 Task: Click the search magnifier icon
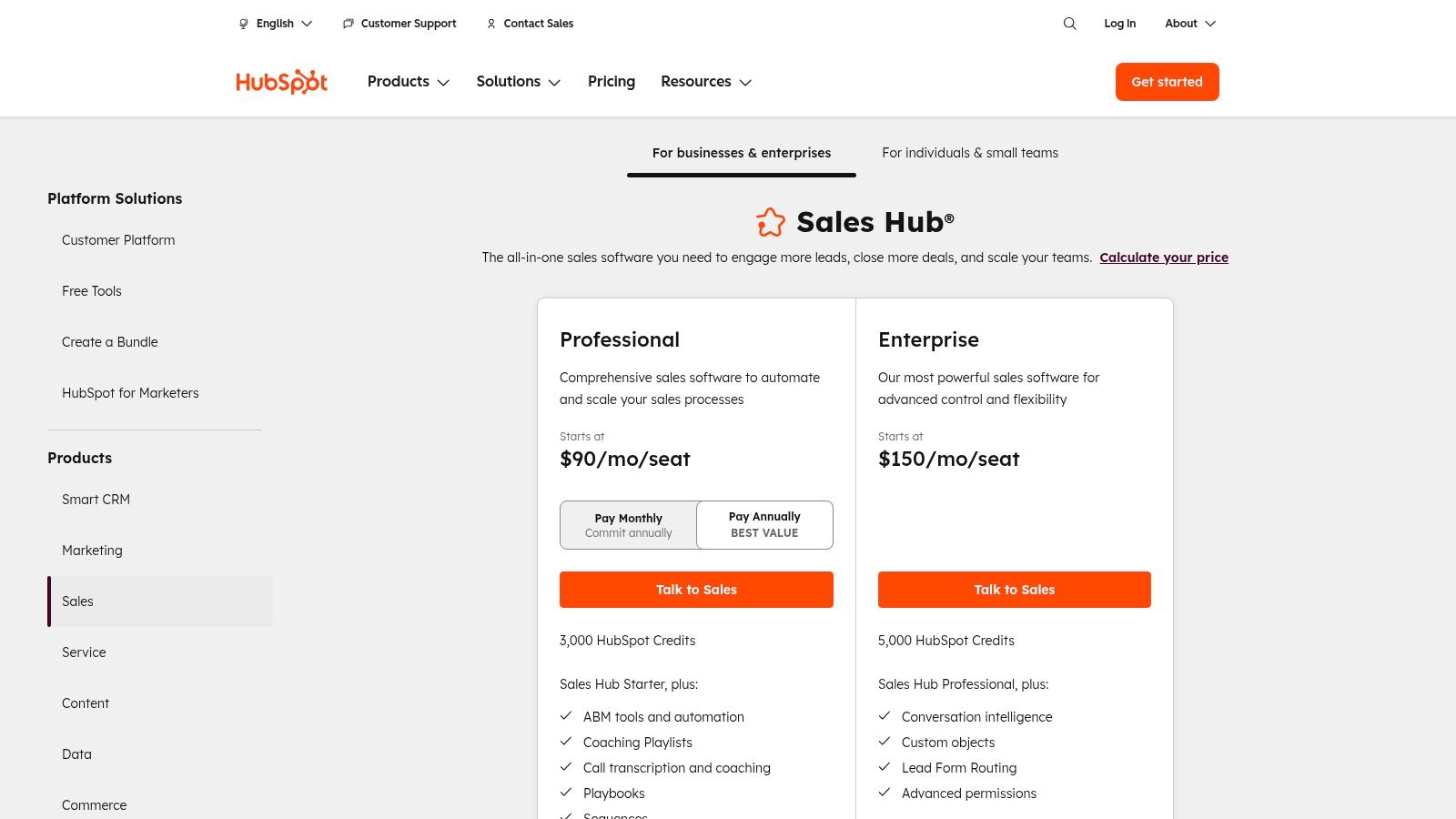(x=1069, y=24)
